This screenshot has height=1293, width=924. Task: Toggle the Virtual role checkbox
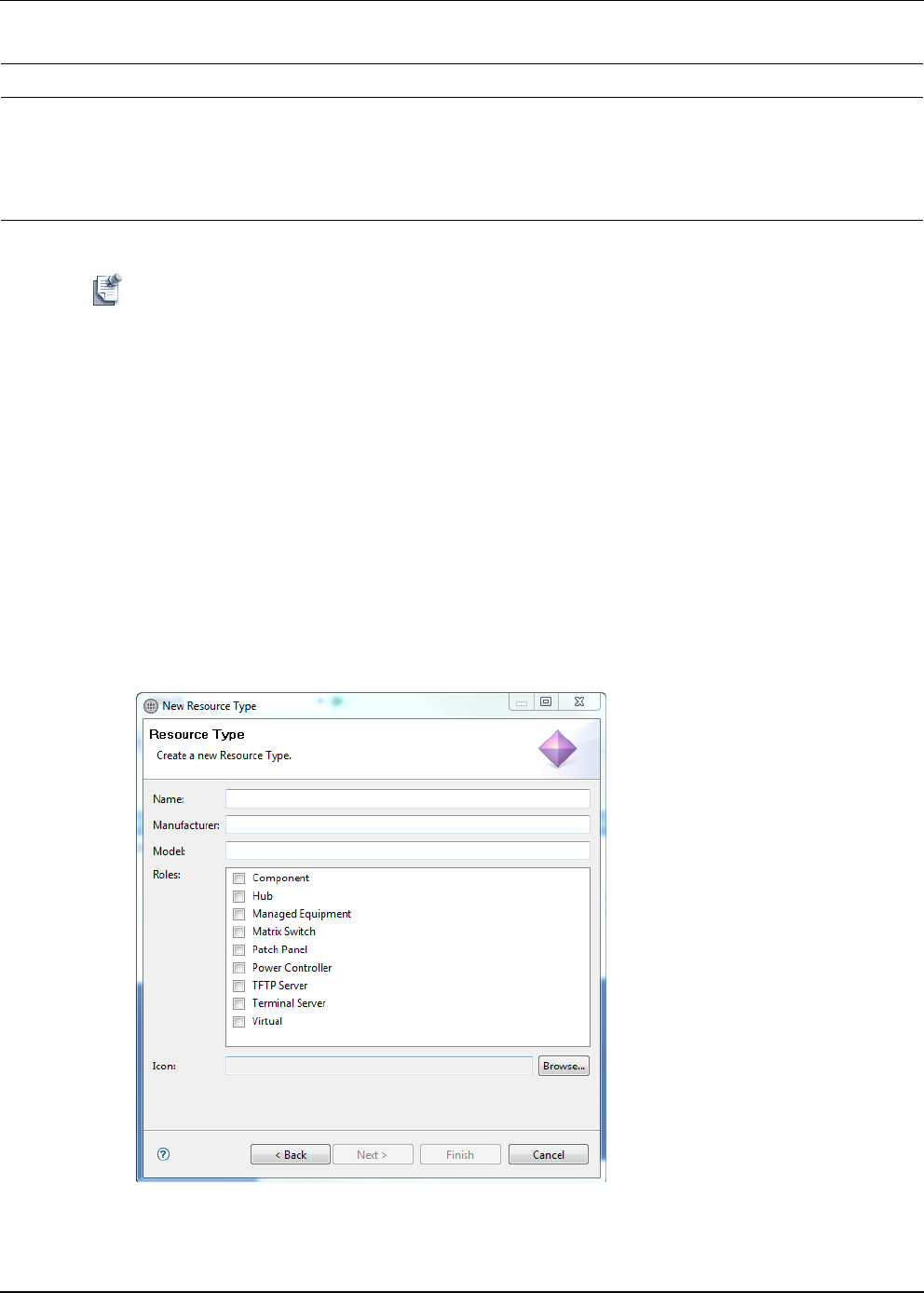[x=239, y=1022]
